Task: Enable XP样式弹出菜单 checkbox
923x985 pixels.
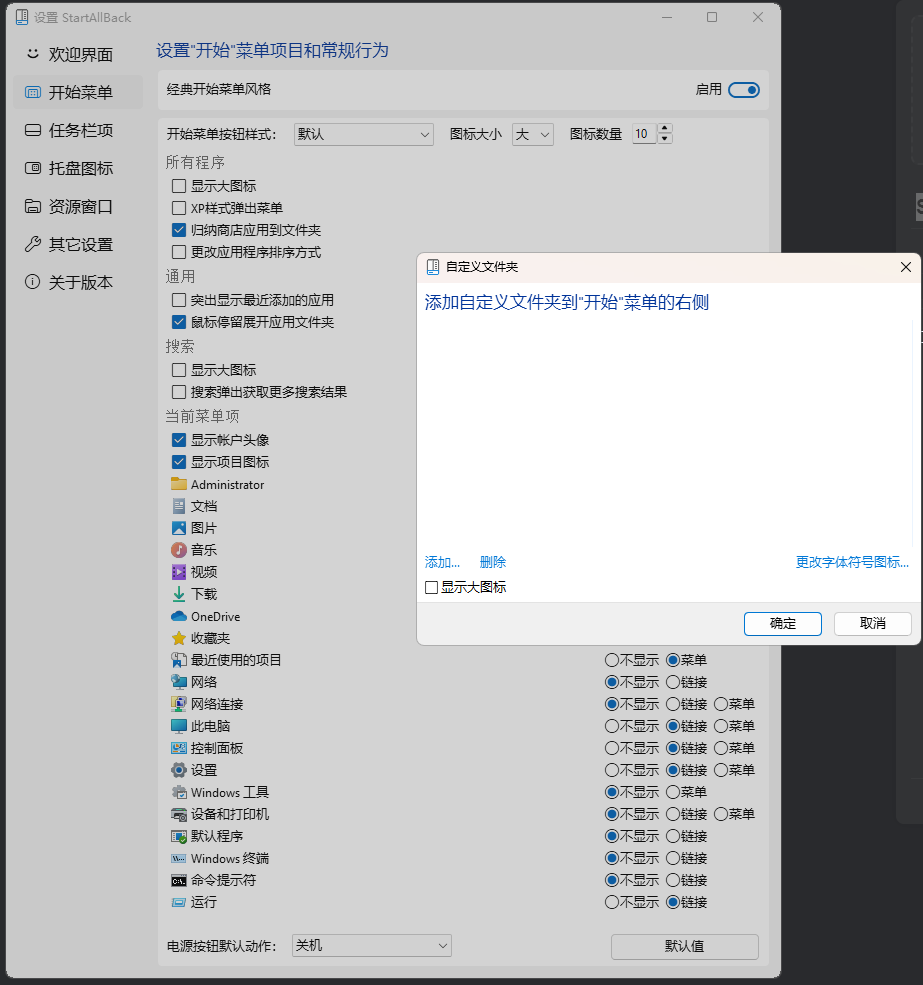Action: [x=179, y=208]
